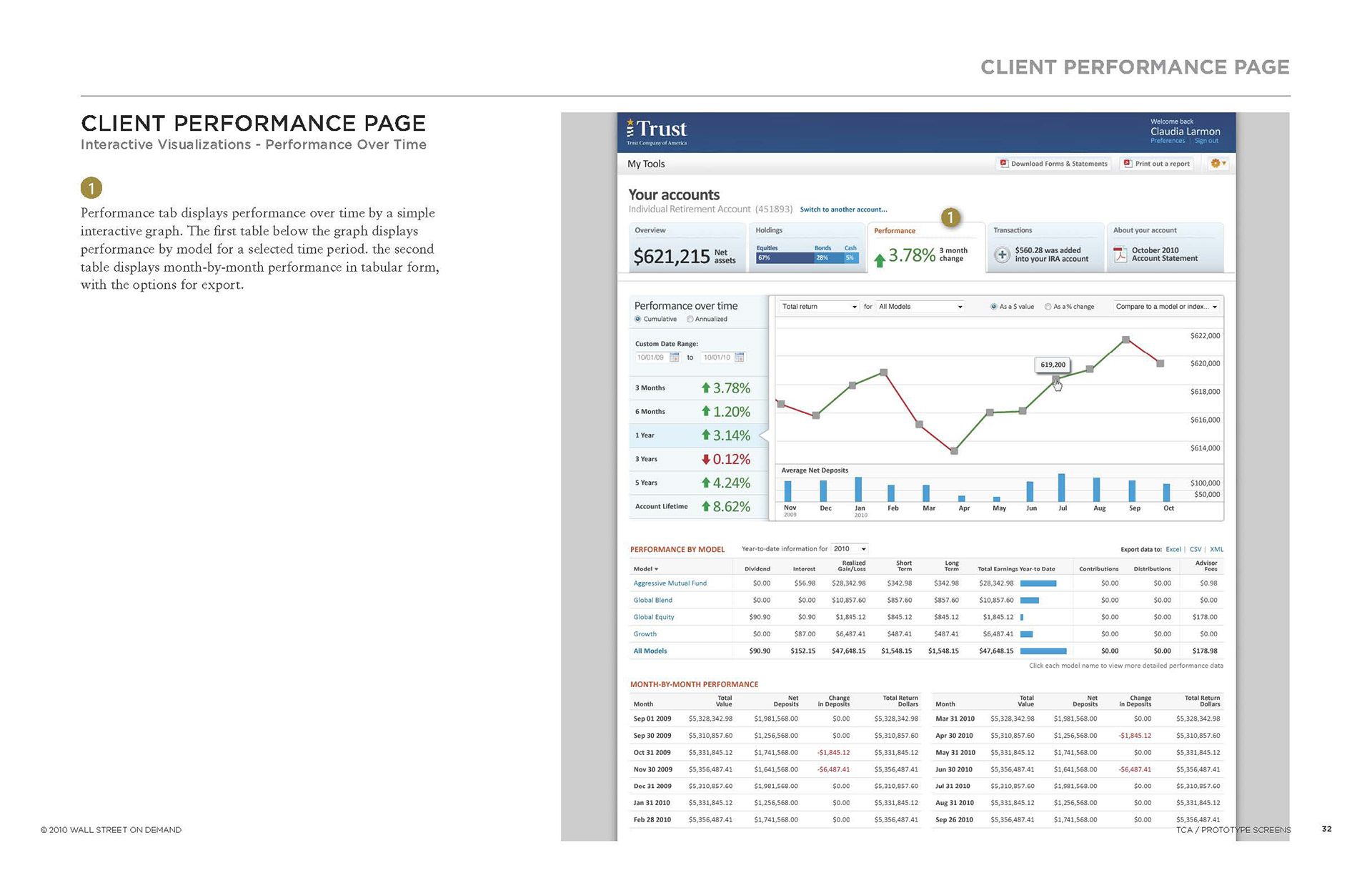
Task: Open the Total return dropdown
Action: click(819, 307)
